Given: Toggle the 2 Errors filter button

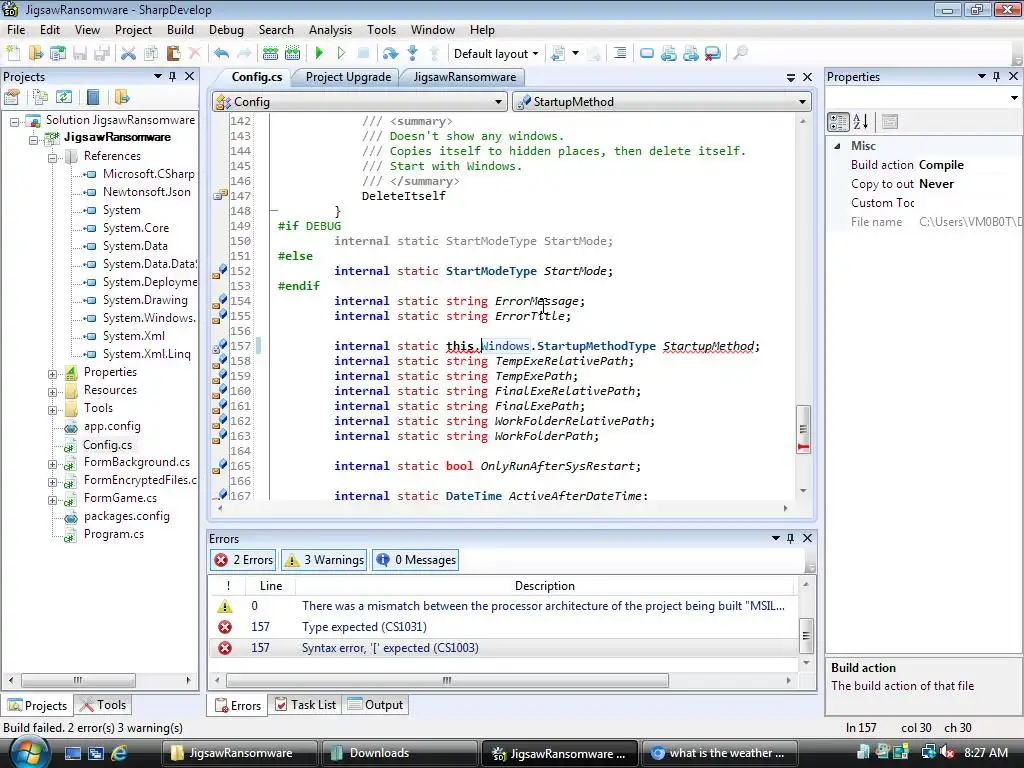Looking at the screenshot, I should [243, 560].
